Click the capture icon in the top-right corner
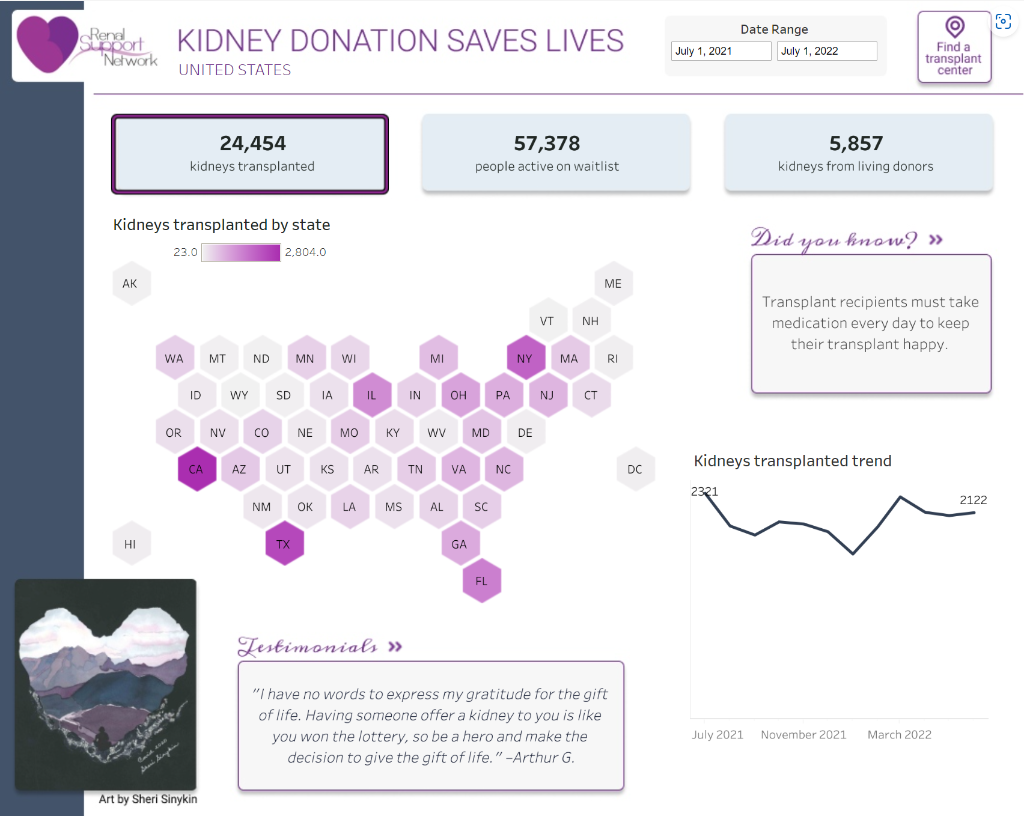This screenshot has width=1024, height=816. click(1003, 21)
